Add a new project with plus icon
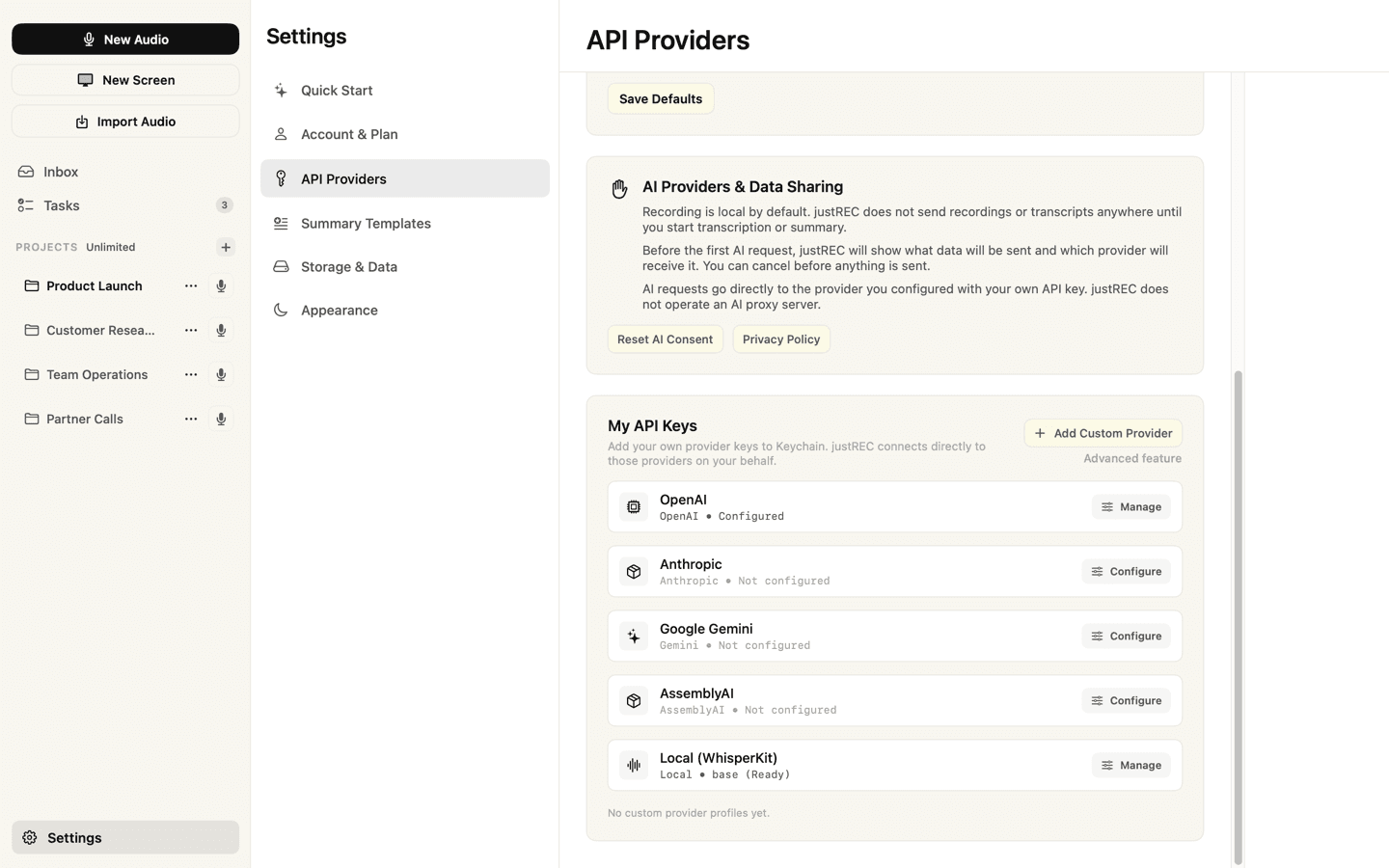Viewport: 1389px width, 868px height. tap(226, 247)
